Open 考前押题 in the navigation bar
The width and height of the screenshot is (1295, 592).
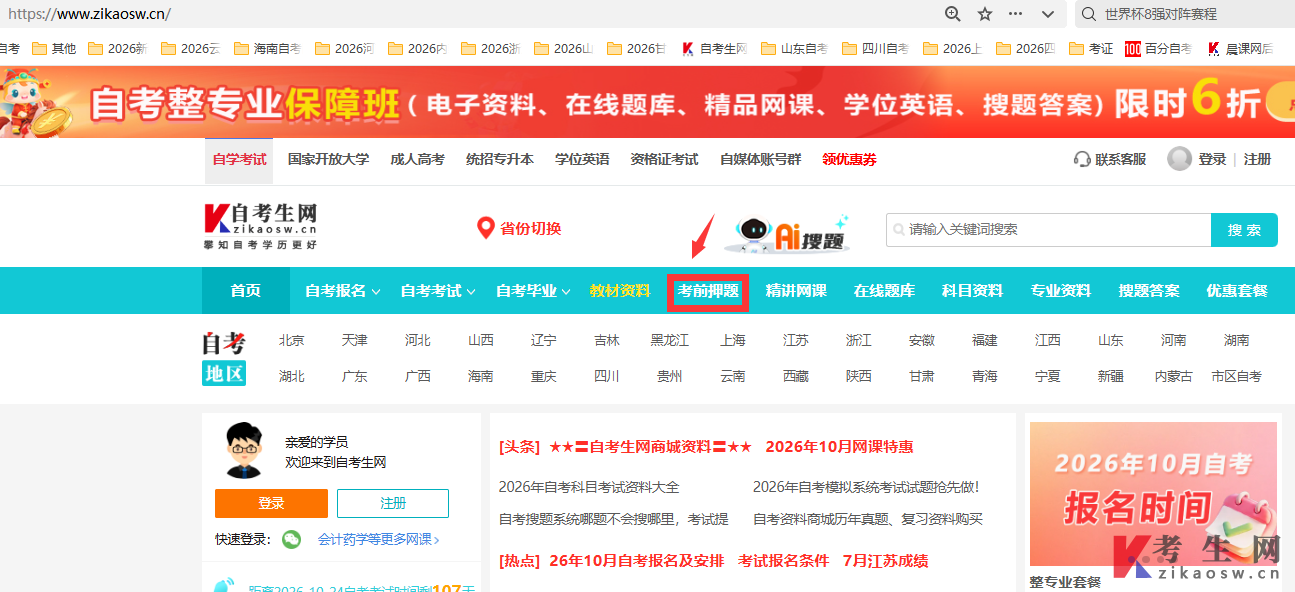[x=708, y=291]
